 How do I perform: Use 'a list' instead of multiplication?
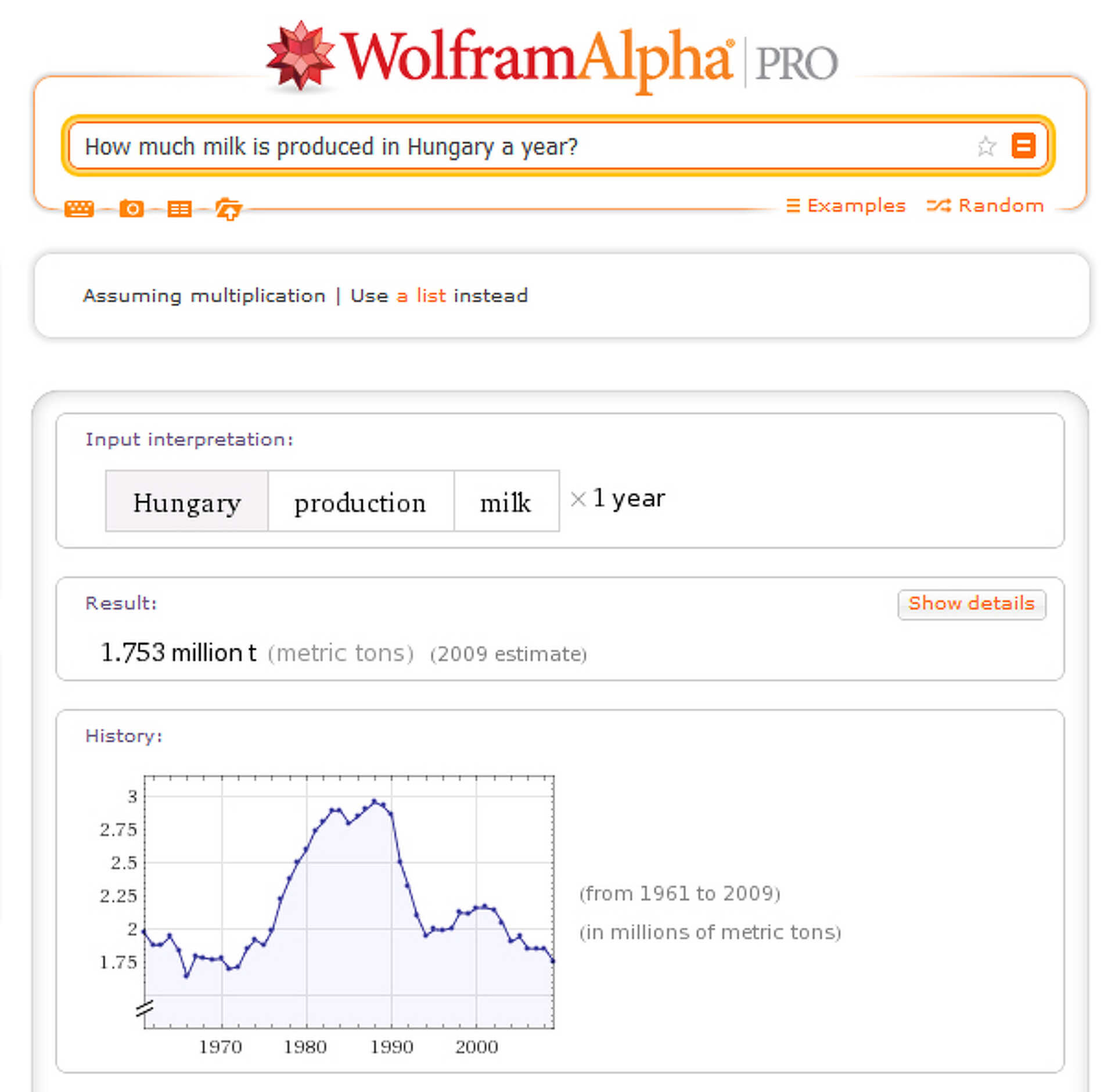422,296
